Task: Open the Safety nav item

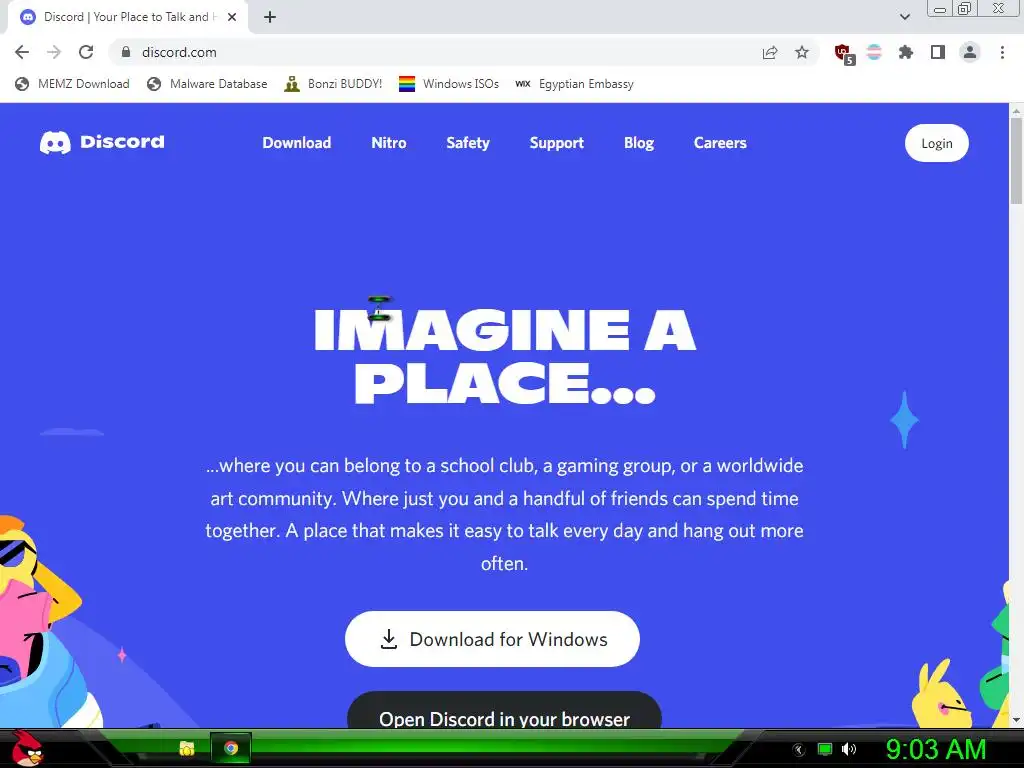Action: [468, 142]
